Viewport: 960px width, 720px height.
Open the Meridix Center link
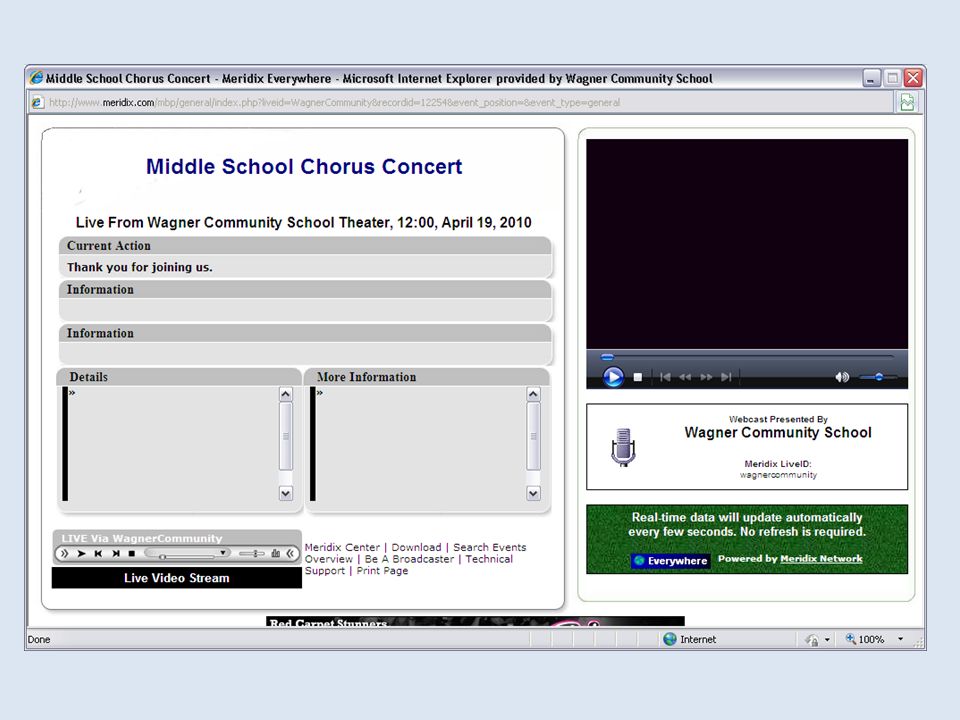[342, 547]
